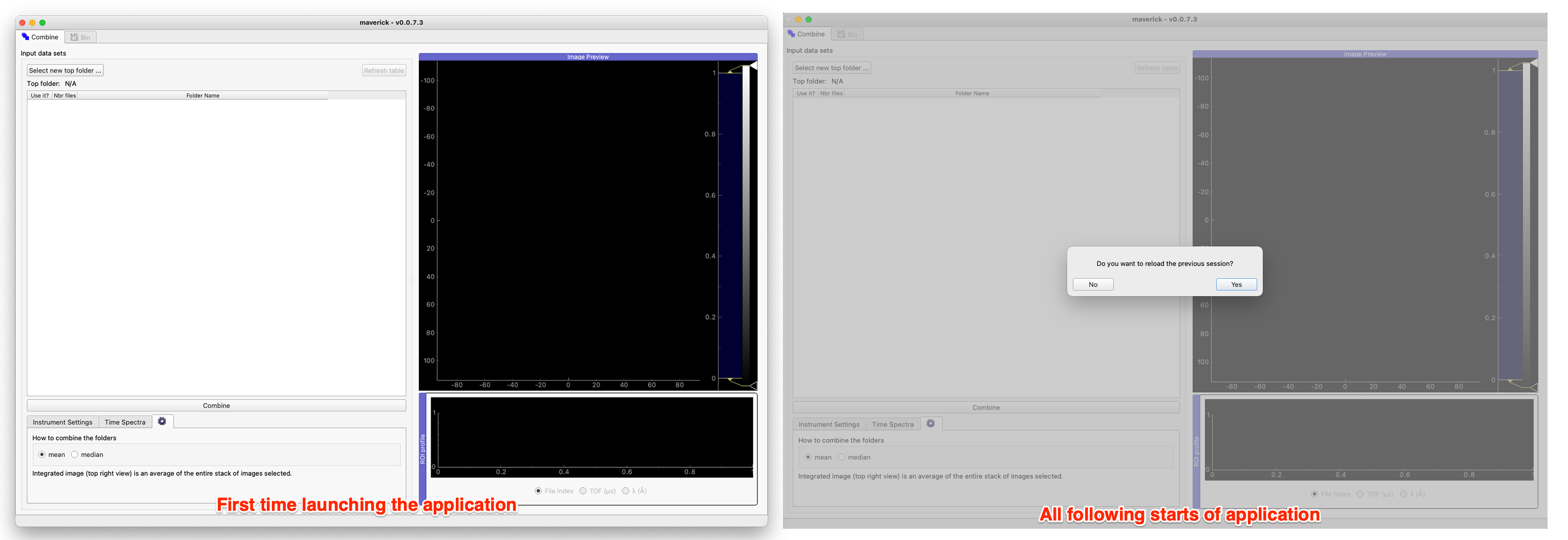Select the mean radio button in left window
Image resolution: width=1568 pixels, height=540 pixels.
pos(42,455)
